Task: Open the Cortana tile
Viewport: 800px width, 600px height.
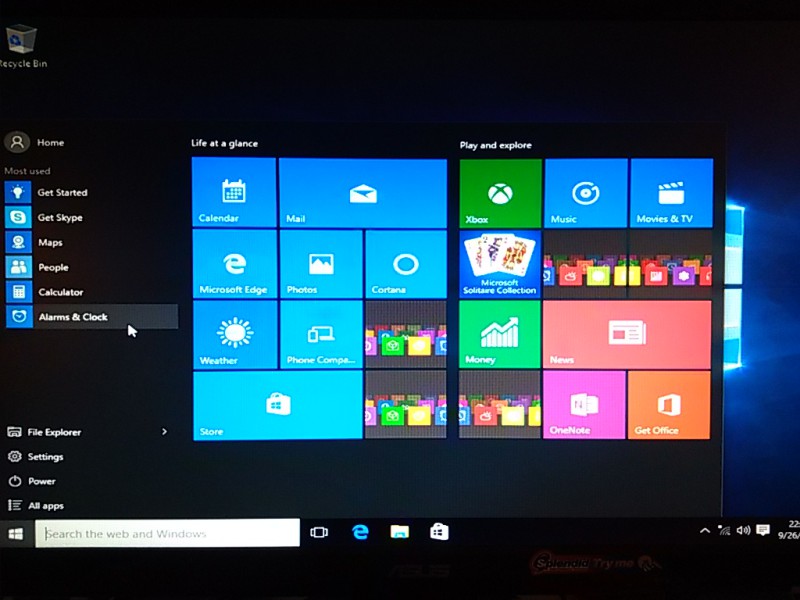Action: (x=406, y=264)
